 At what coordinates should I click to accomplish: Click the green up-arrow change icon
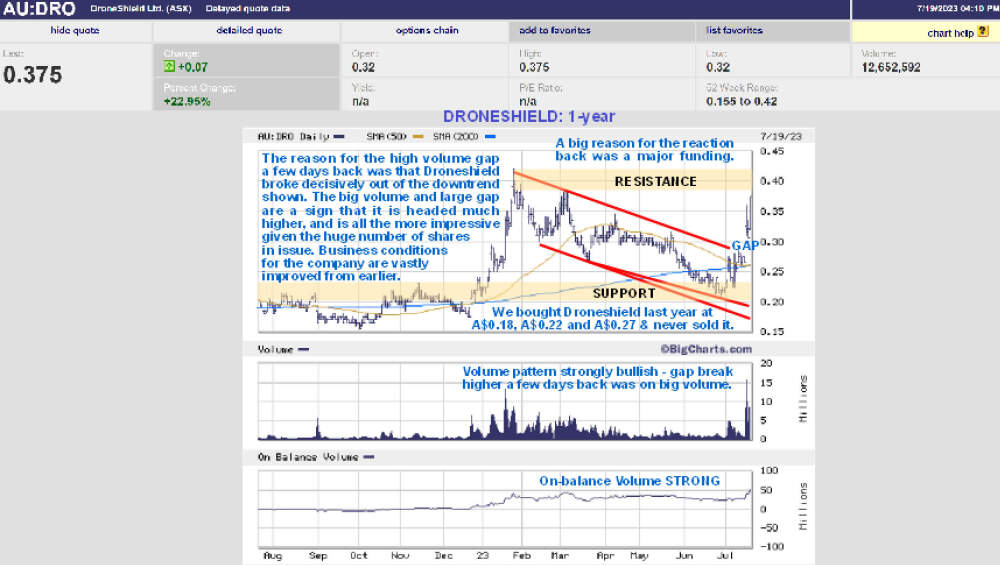tap(169, 66)
